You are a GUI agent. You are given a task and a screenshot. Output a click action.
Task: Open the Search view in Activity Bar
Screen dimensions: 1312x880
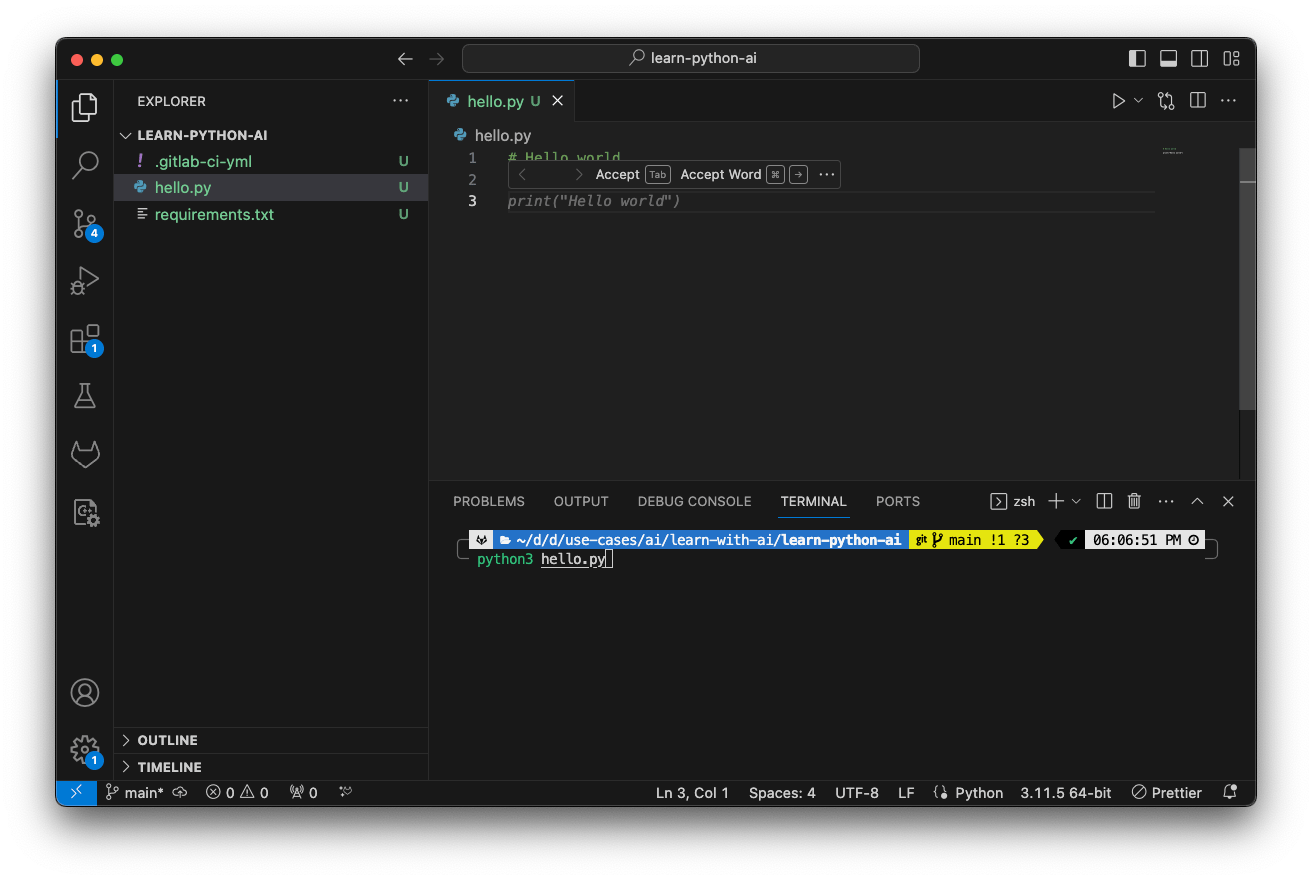(x=85, y=165)
